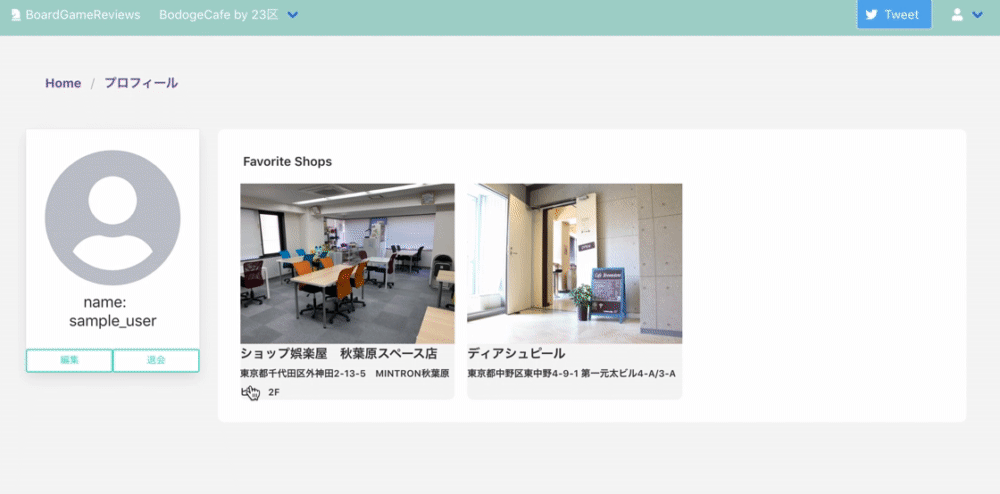Click the Tweet button
This screenshot has width=1000, height=494.
pyautogui.click(x=893, y=15)
